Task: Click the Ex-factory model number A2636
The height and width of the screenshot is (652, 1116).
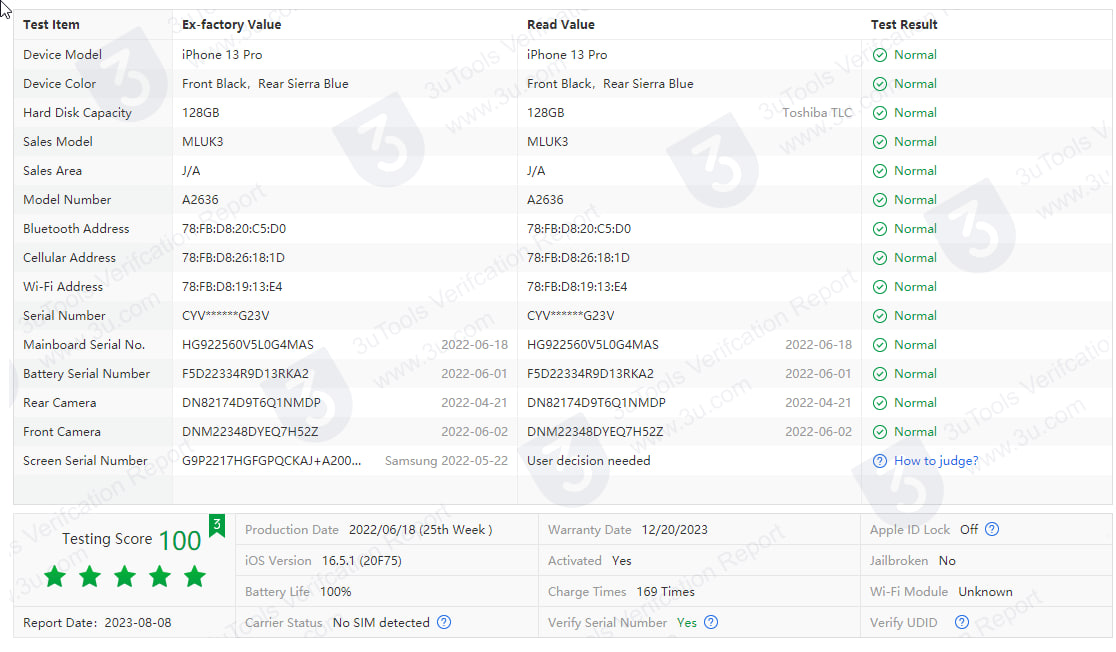Action: (x=200, y=200)
